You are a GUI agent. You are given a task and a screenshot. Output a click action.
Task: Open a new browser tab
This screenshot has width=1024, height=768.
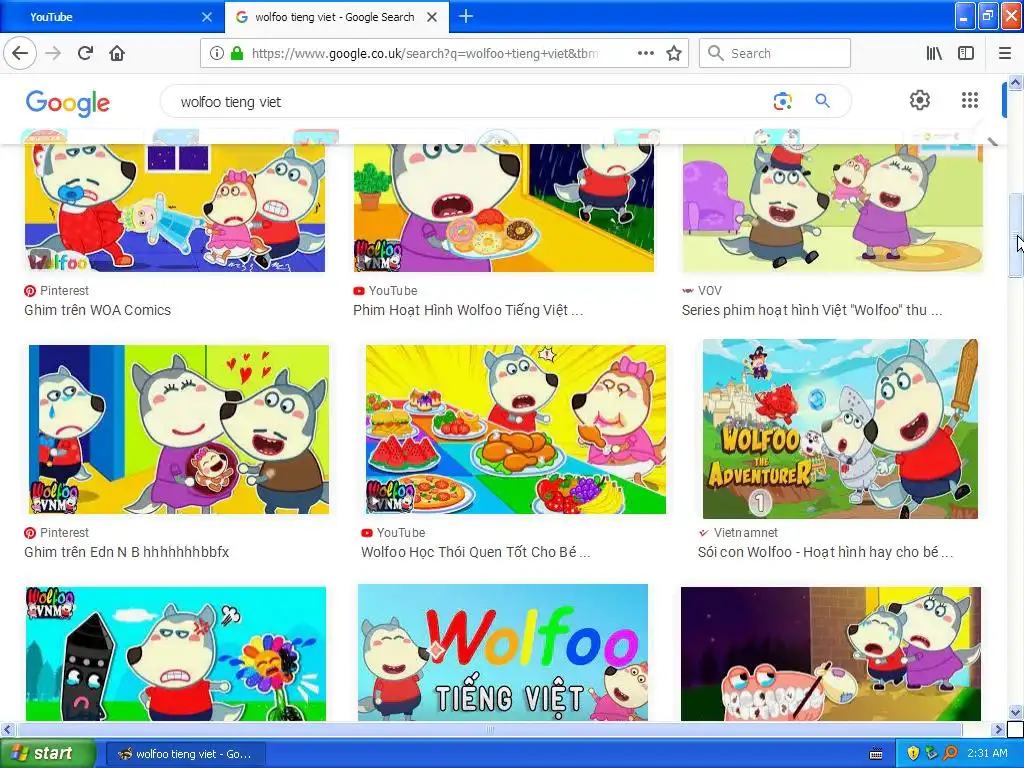pyautogui.click(x=466, y=16)
